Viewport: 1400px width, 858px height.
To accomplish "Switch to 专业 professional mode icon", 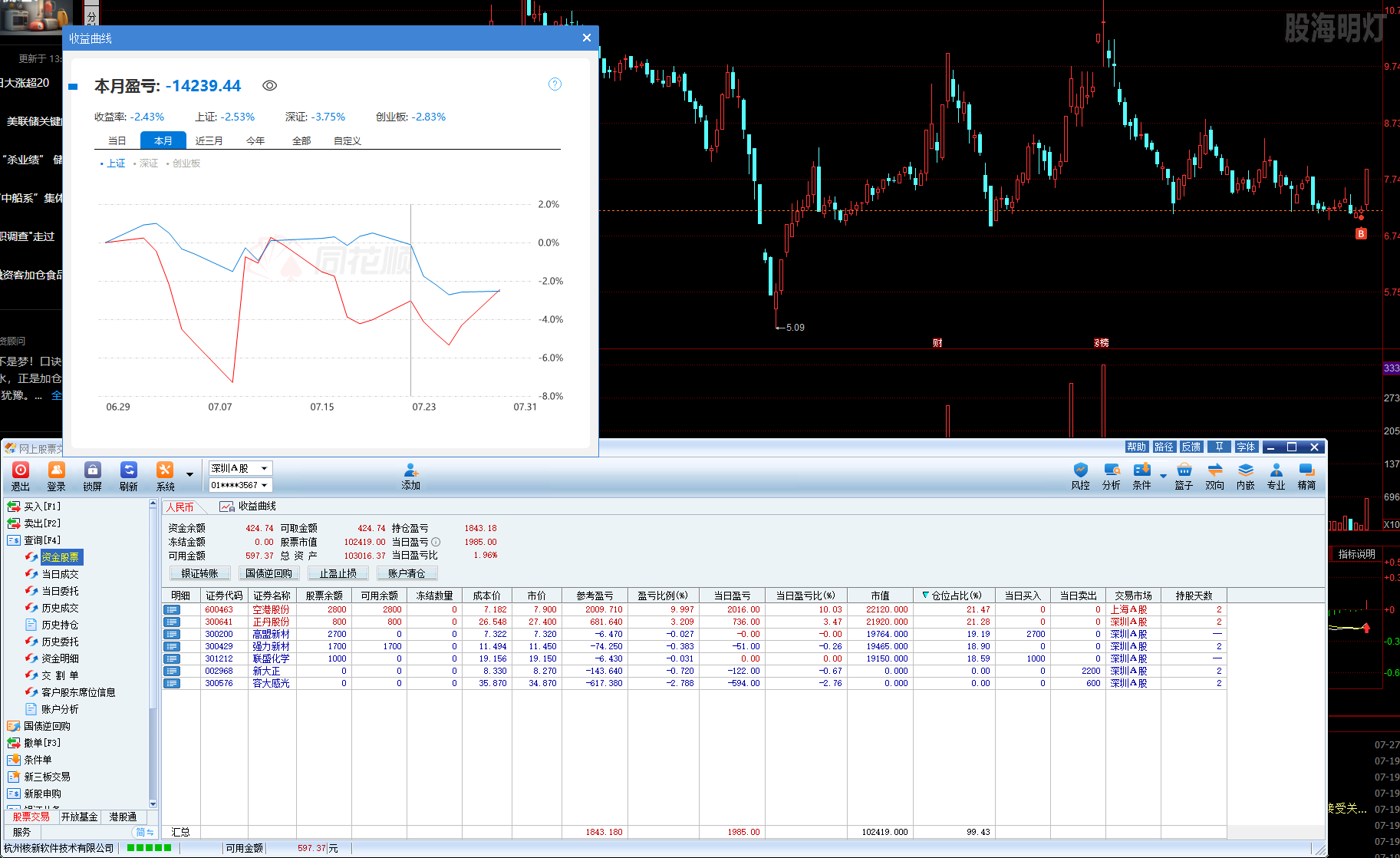I will tap(1276, 477).
